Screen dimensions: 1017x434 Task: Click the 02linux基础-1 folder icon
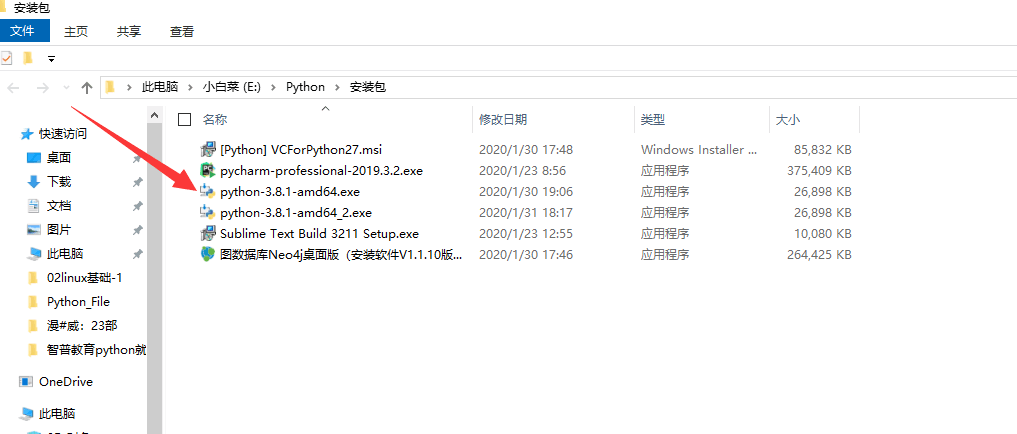[x=34, y=278]
